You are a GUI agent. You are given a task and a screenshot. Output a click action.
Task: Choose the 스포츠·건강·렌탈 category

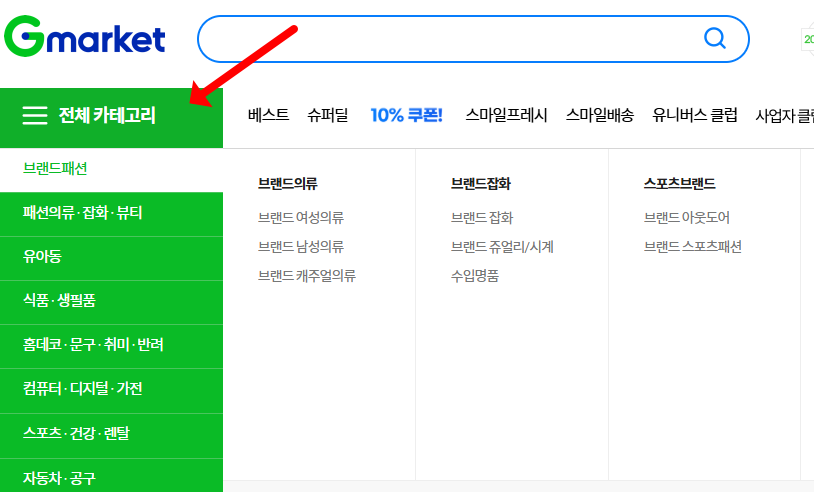(112, 435)
